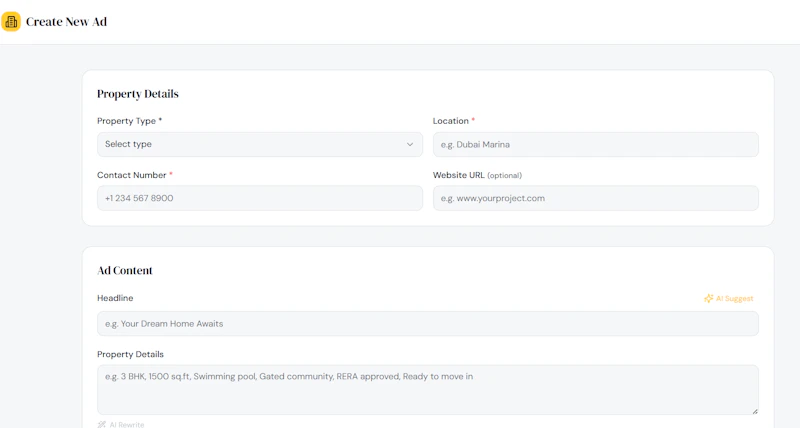Click the Contact Number label

135,175
